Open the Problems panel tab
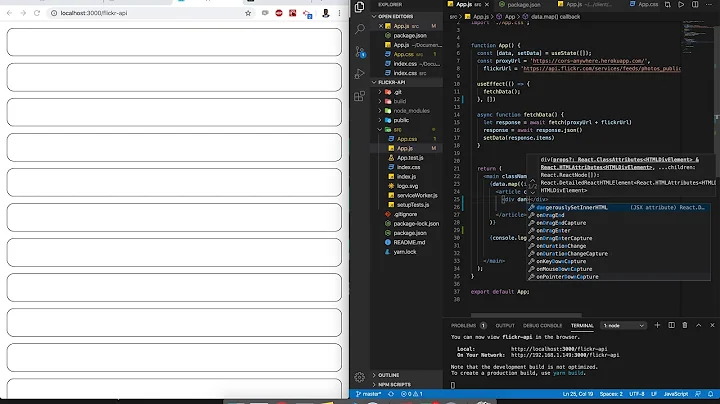The height and width of the screenshot is (404, 720). (x=468, y=325)
